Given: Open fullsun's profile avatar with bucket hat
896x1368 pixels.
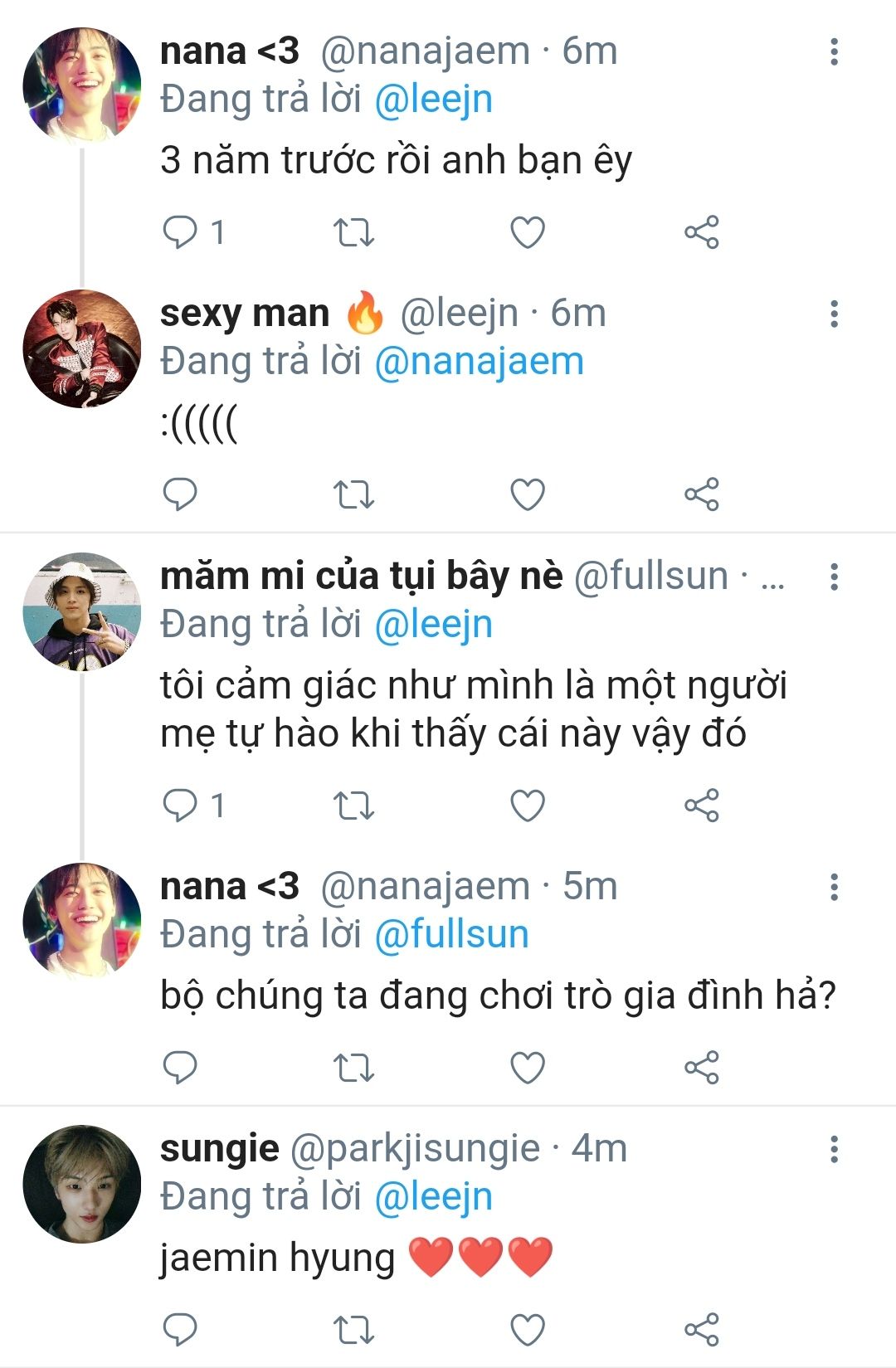Looking at the screenshot, I should click(82, 611).
